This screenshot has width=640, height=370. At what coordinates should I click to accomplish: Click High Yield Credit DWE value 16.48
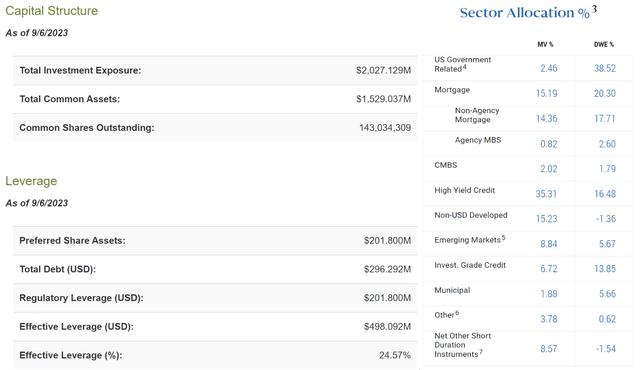604,194
